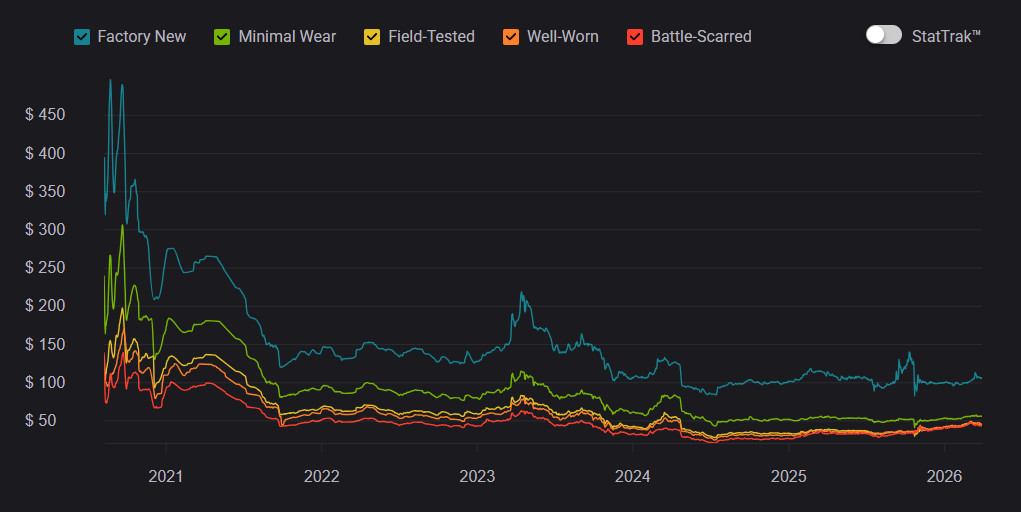Click the 2024 x-axis year label
Viewport: 1021px width, 512px height.
point(633,476)
